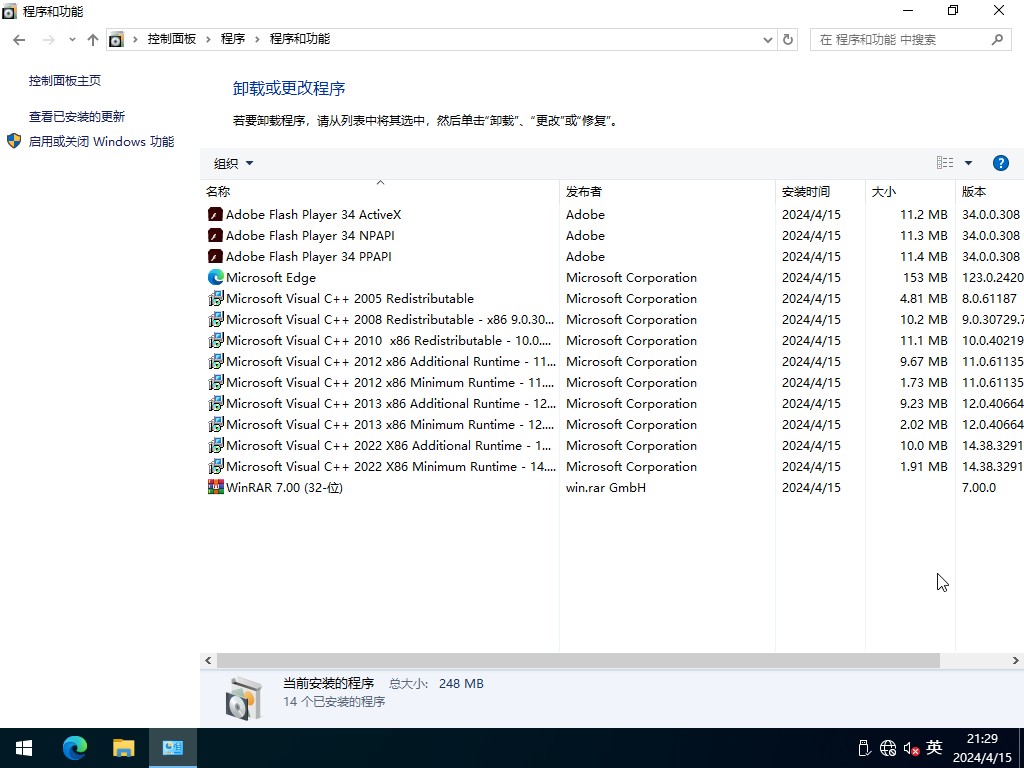Unmute audio via the speaker tray icon
The height and width of the screenshot is (768, 1024).
[910, 747]
